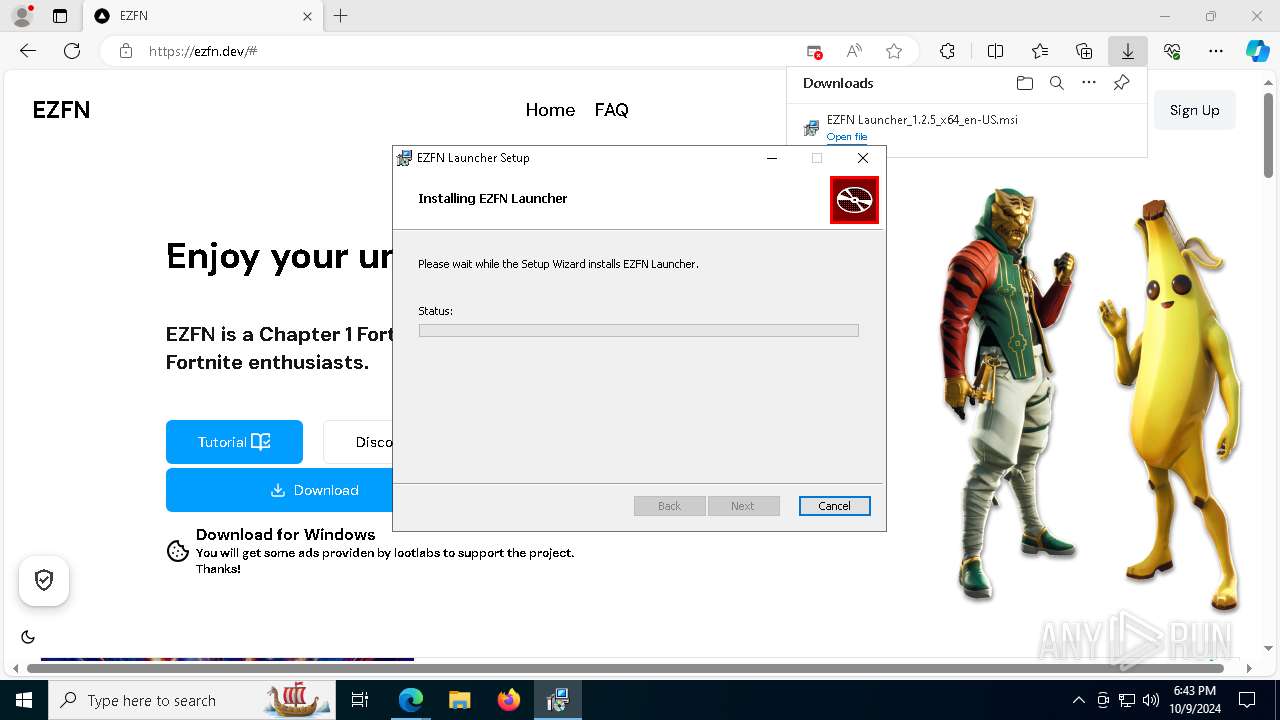Open the FAQ page link
Image resolution: width=1280 pixels, height=720 pixels.
click(611, 110)
